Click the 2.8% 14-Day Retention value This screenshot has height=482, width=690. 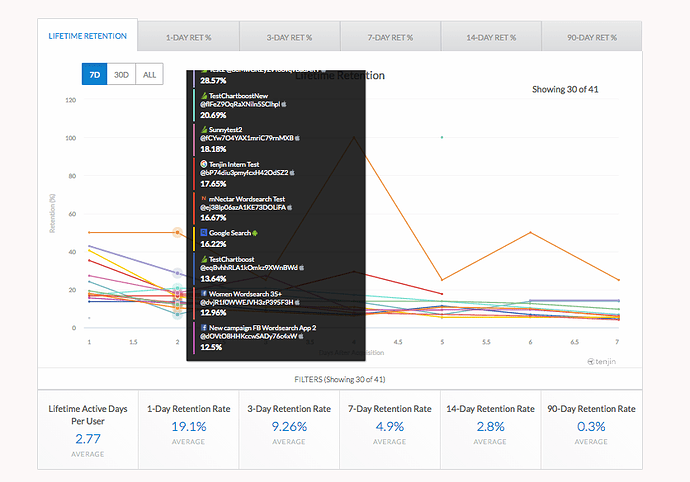490,426
